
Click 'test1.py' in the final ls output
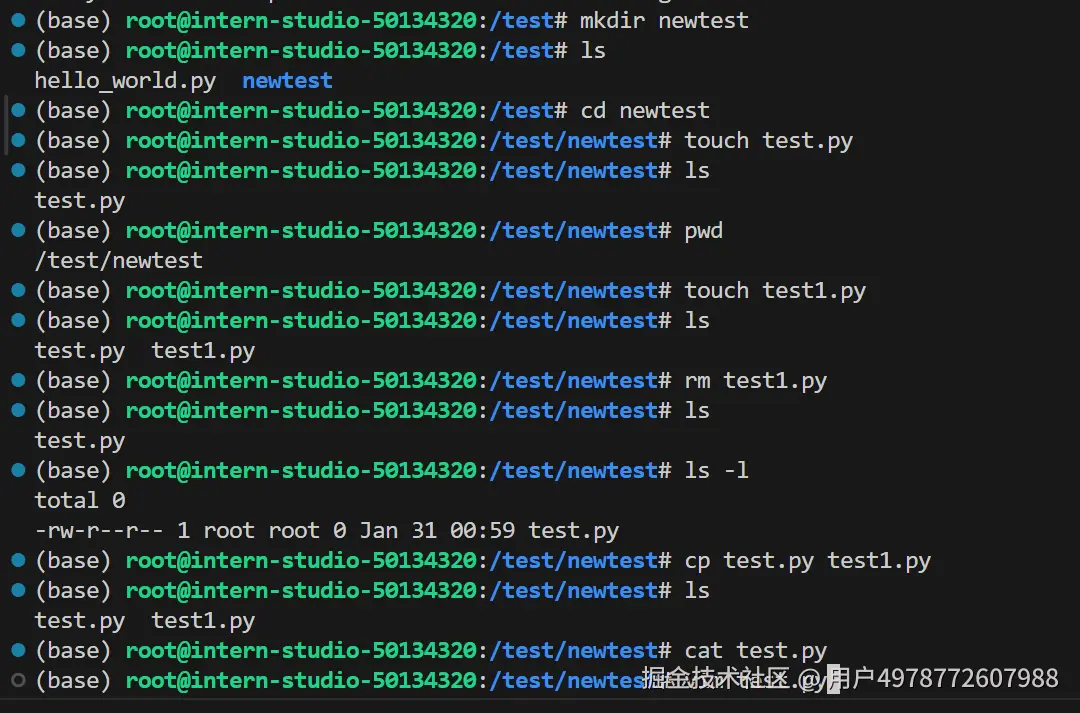(x=203, y=621)
